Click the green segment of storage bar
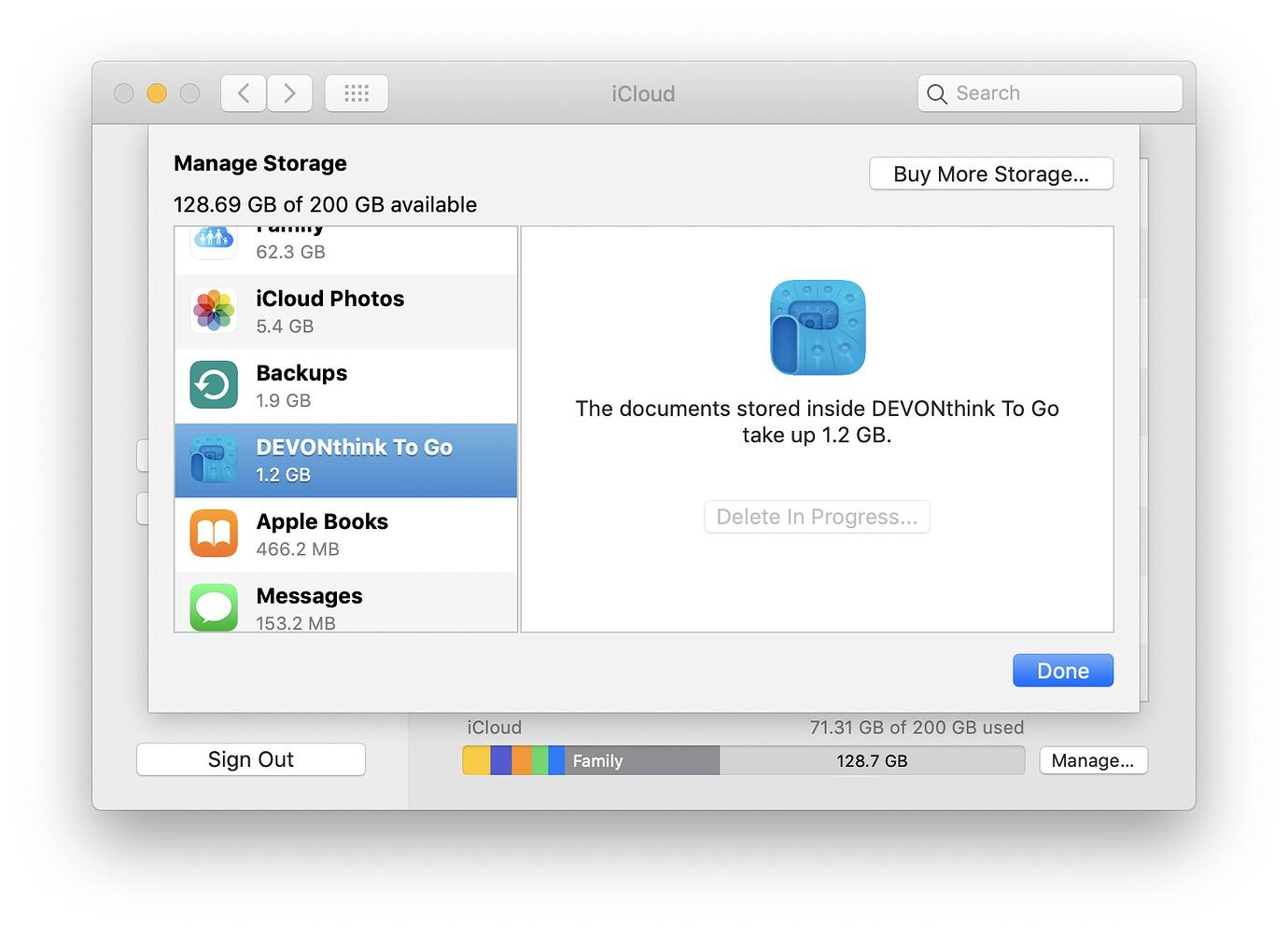This screenshot has width=1288, height=931. pyautogui.click(x=540, y=760)
